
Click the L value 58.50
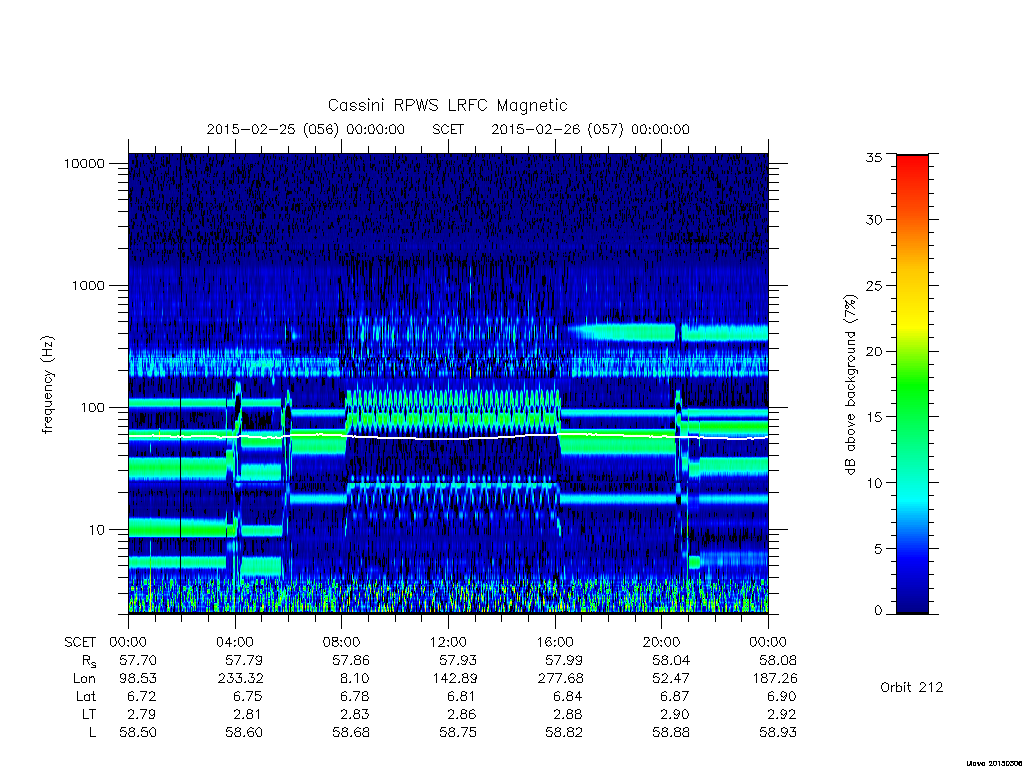[x=138, y=733]
